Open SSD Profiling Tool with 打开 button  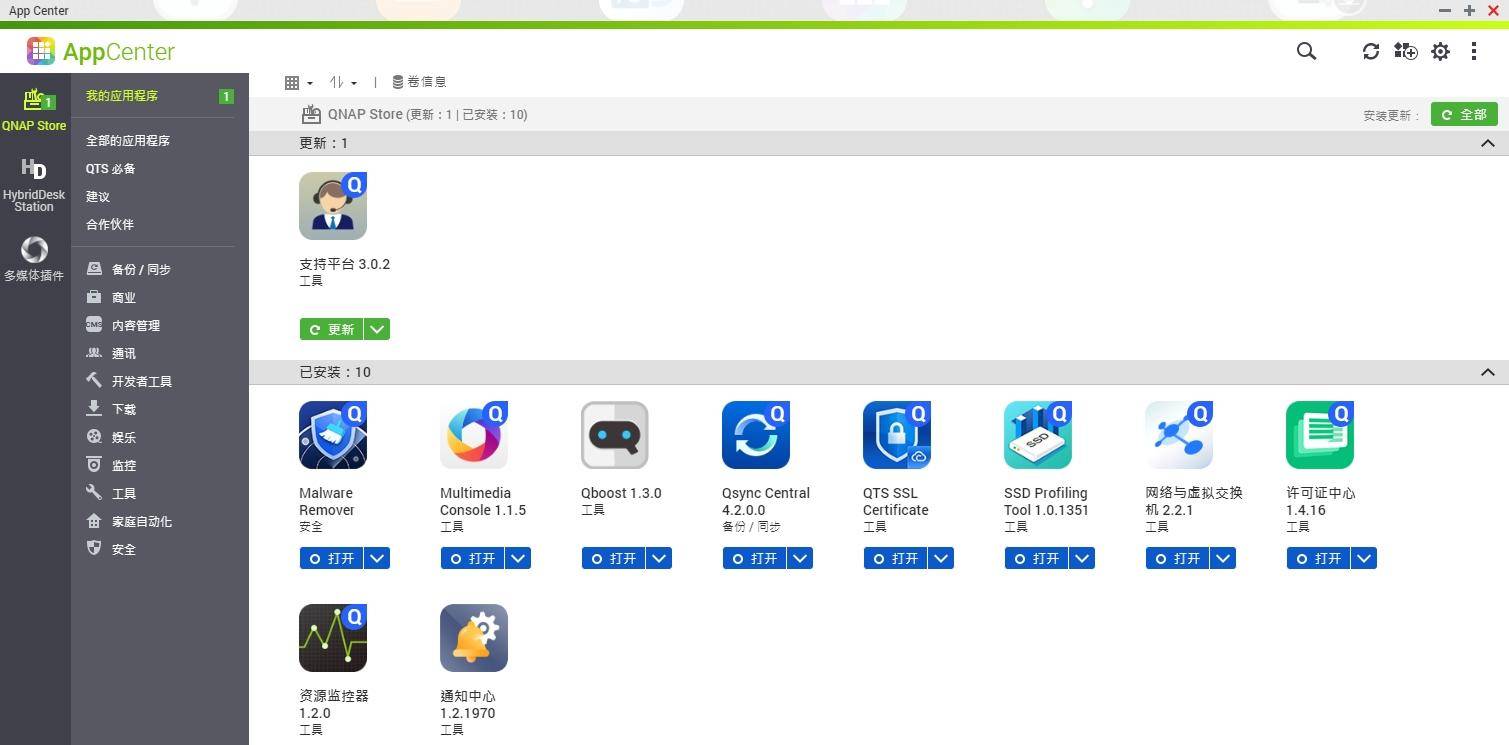(x=1036, y=558)
